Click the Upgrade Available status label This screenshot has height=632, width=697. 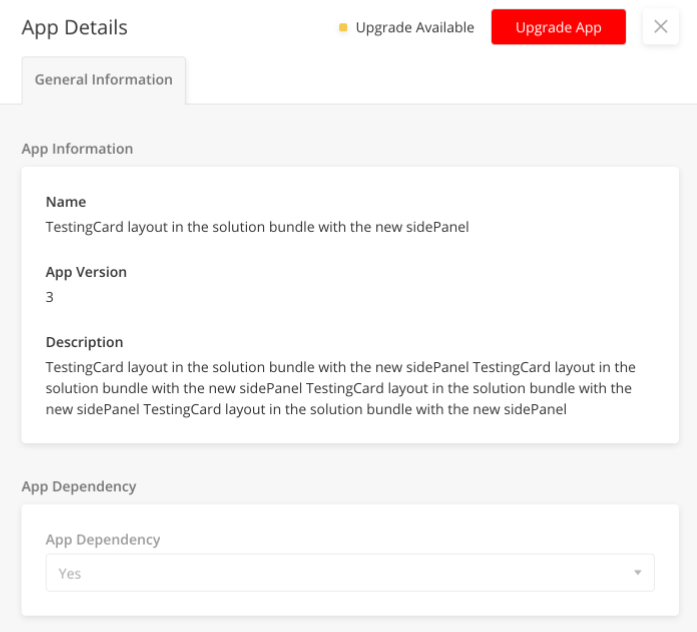click(x=415, y=28)
